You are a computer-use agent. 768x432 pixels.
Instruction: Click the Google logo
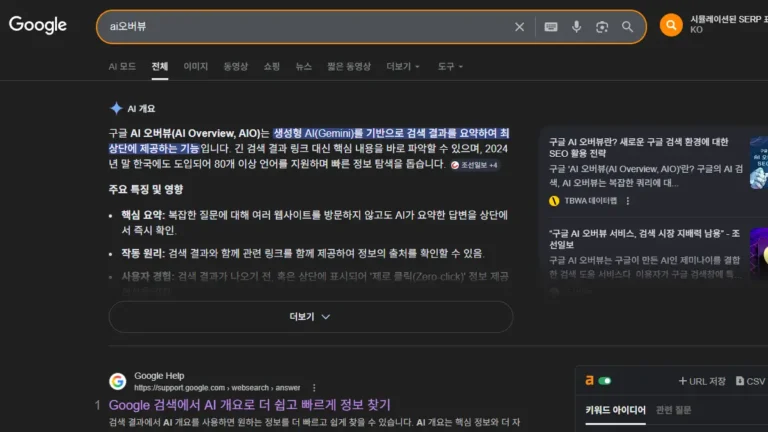[x=38, y=25]
